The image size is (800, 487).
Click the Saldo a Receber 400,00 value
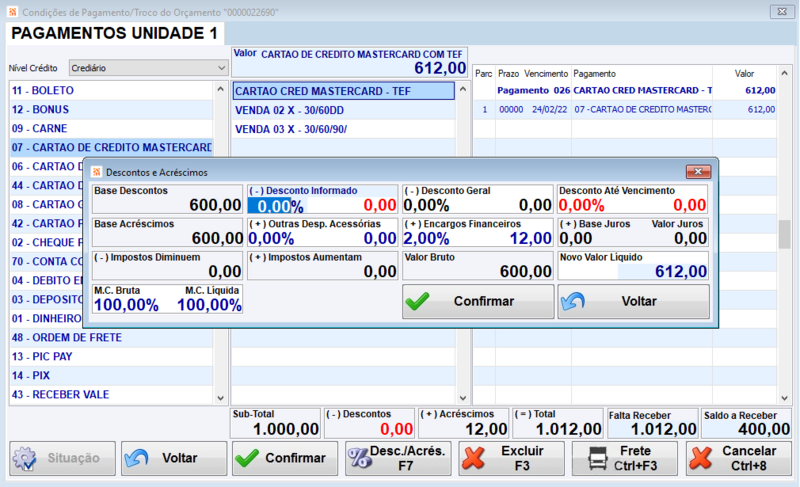pos(764,429)
